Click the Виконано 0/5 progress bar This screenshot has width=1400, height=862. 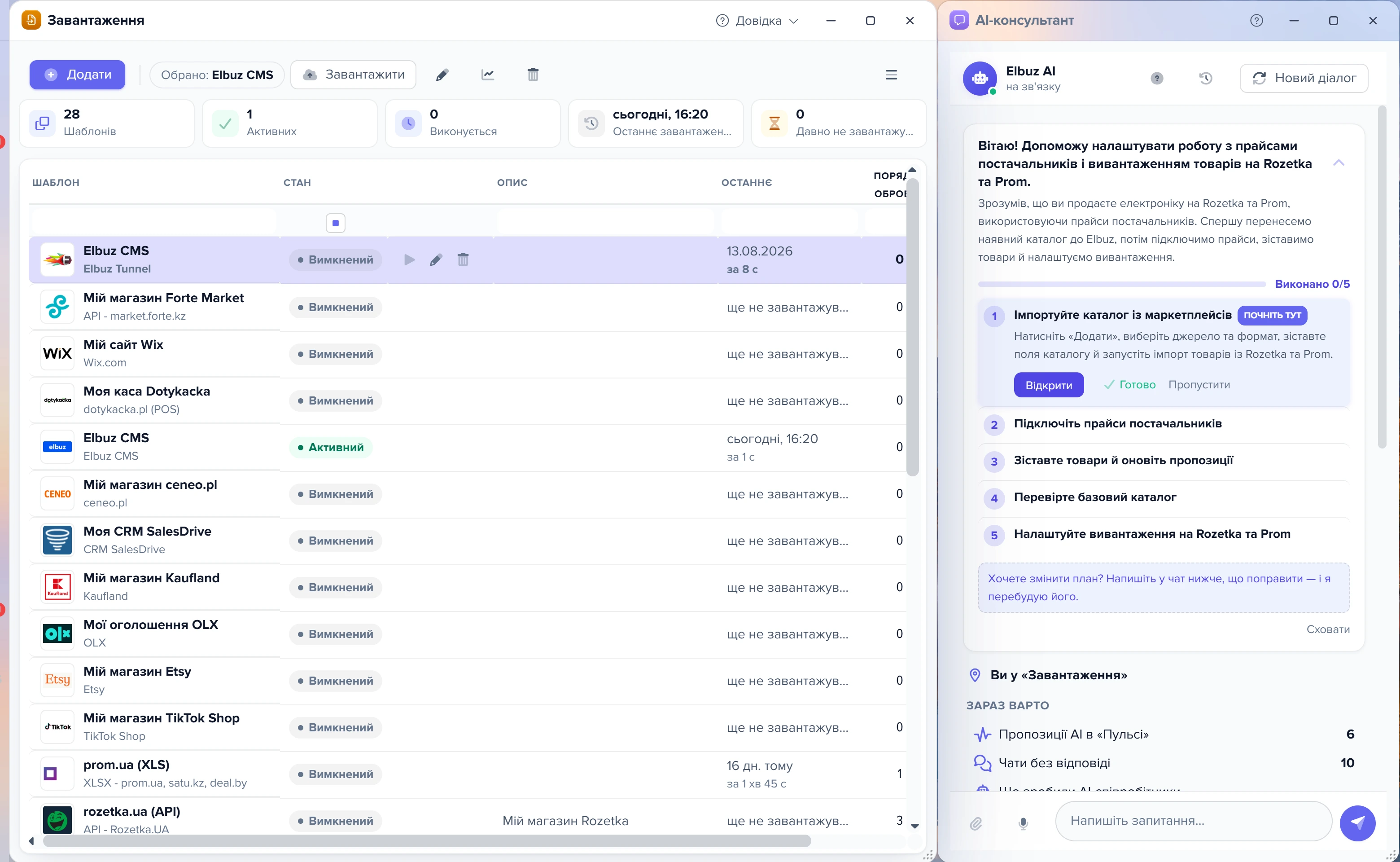coord(1121,284)
